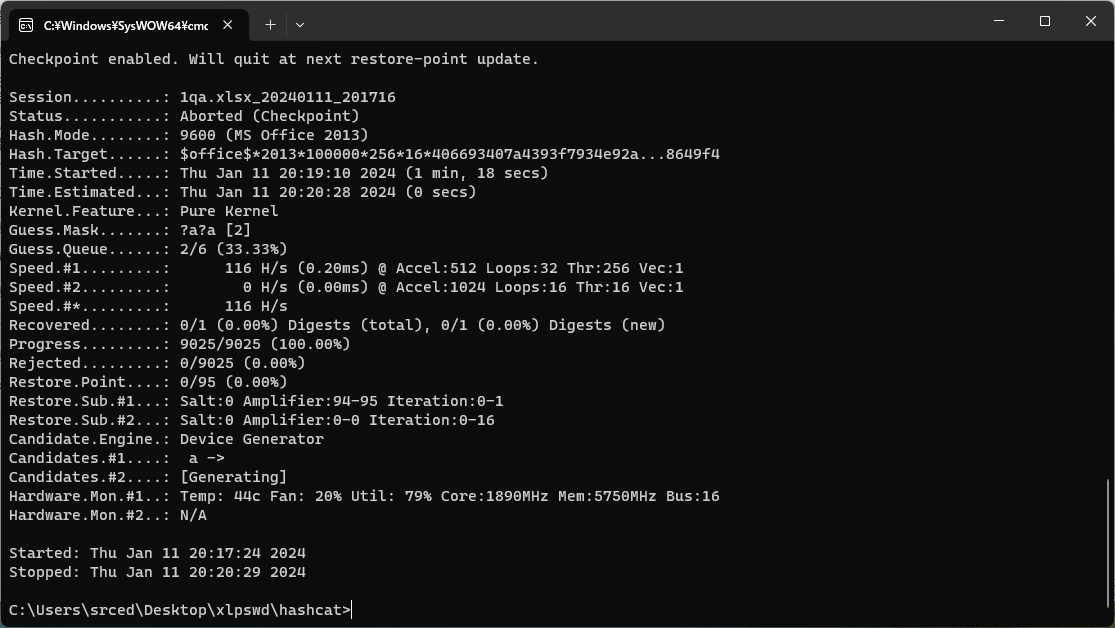Image resolution: width=1115 pixels, height=628 pixels.
Task: Click the Aborted (Checkpoint) status text
Action: 269,116
